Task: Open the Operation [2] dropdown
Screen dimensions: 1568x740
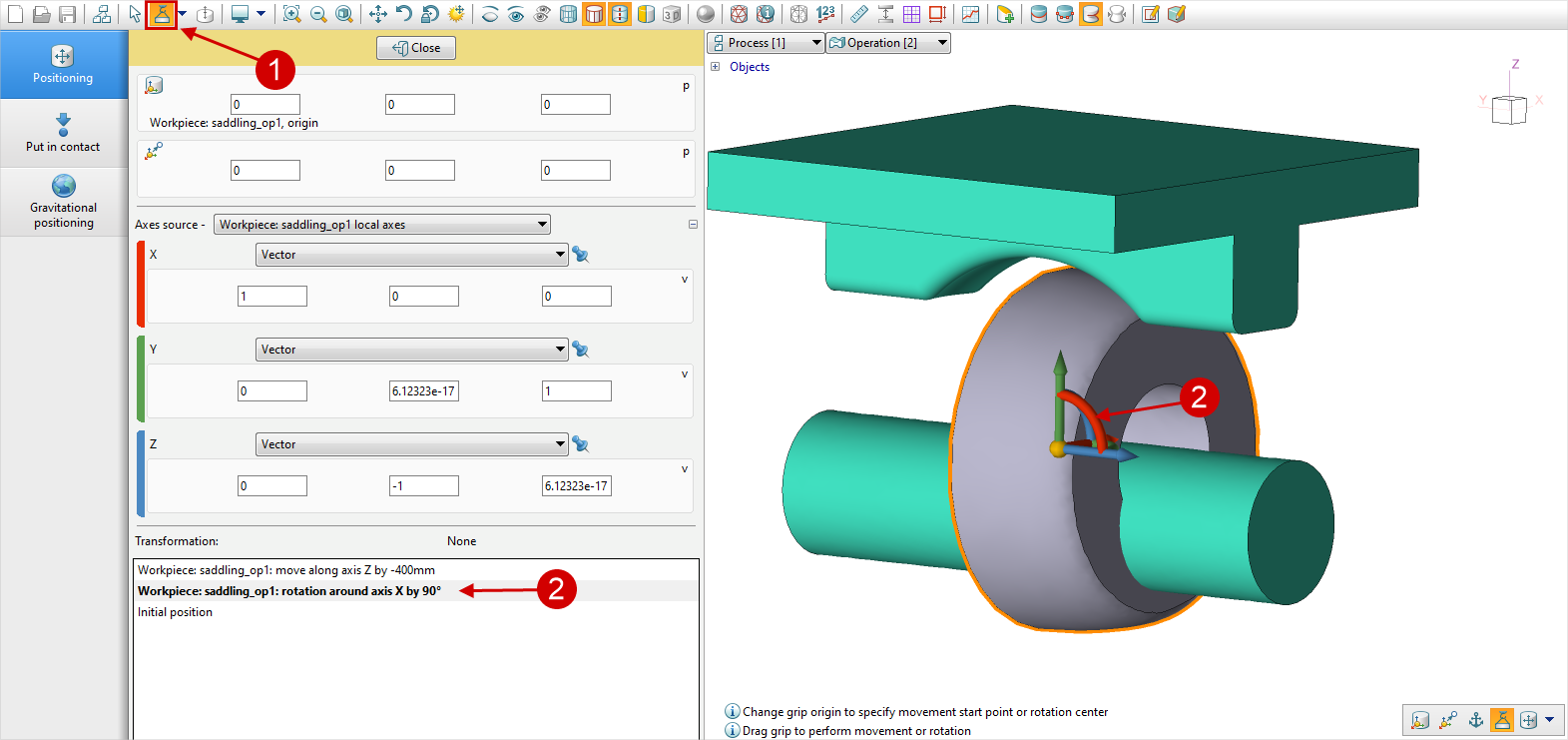Action: 887,43
